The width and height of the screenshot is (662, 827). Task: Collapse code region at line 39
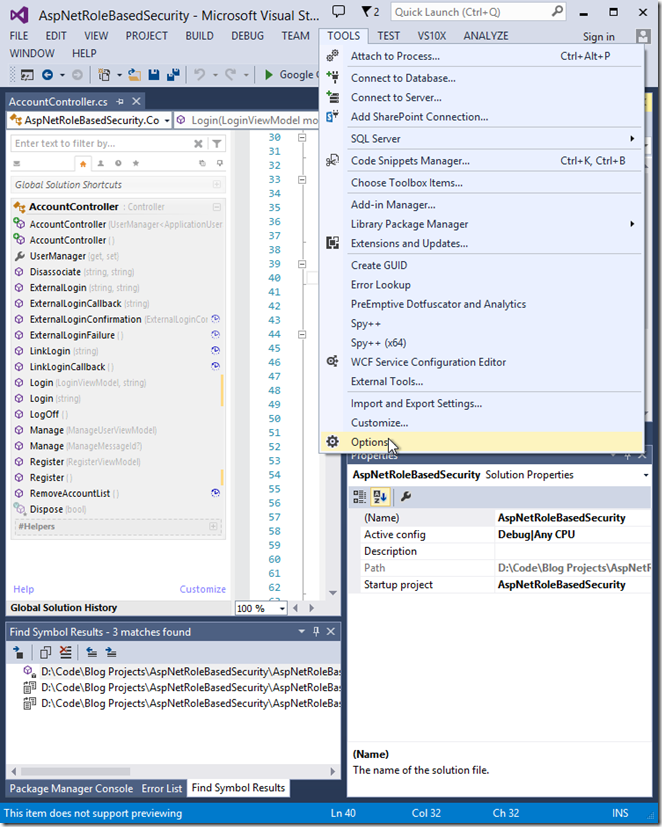point(302,264)
